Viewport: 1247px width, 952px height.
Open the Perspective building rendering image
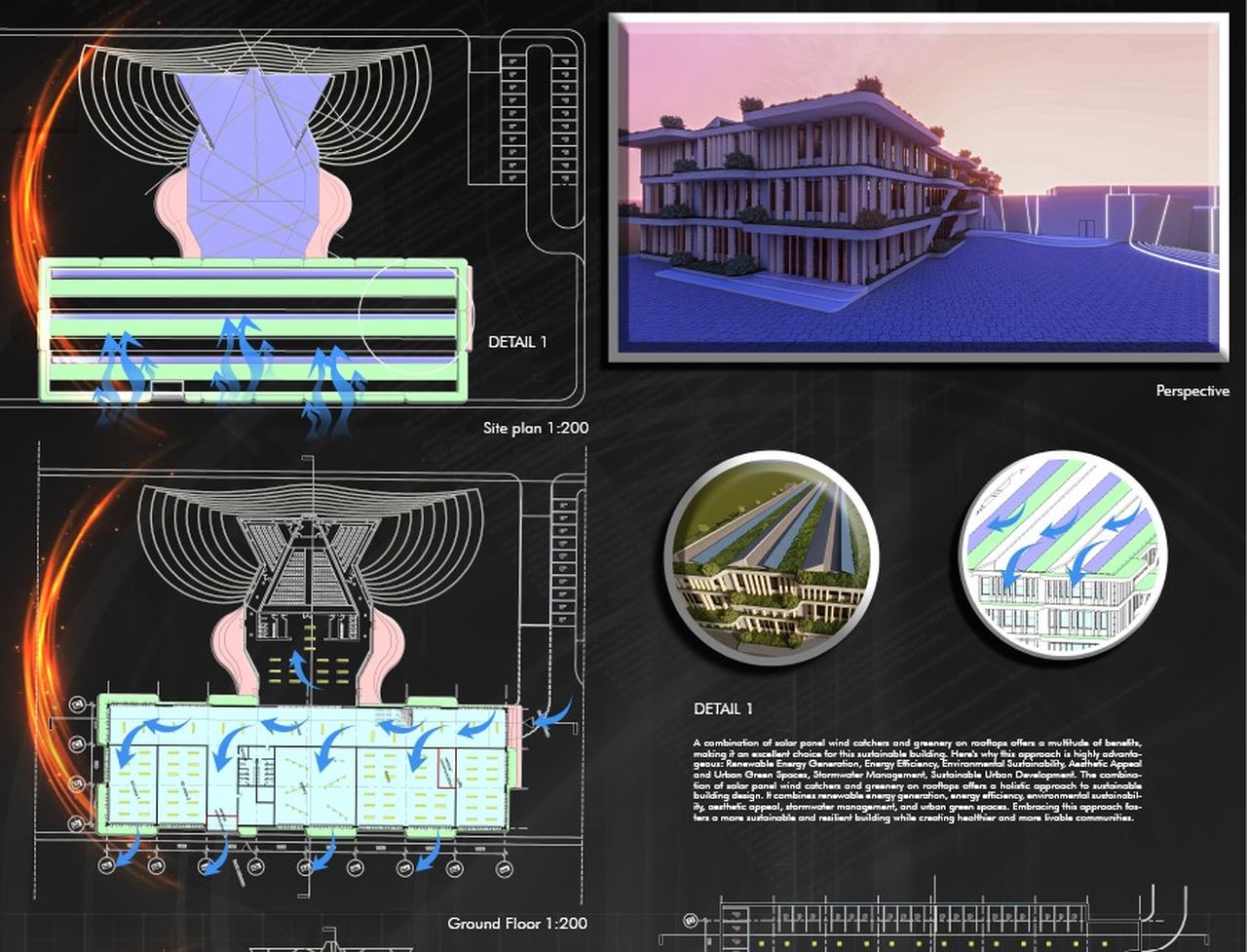click(x=918, y=187)
